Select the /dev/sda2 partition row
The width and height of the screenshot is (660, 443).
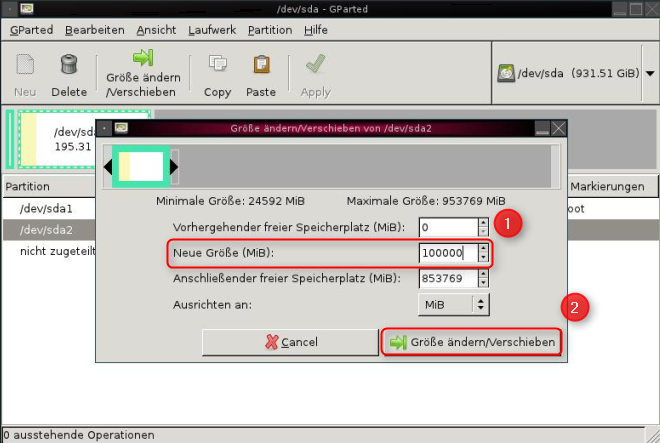coord(49,230)
